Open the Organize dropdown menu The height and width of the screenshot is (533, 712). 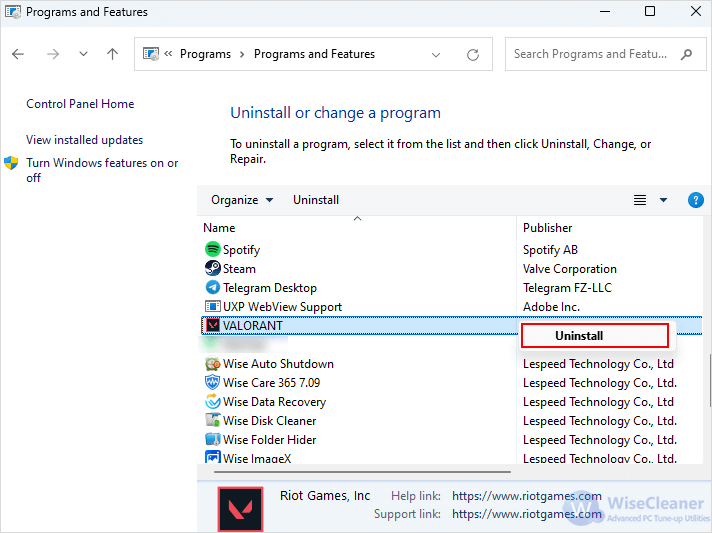tap(242, 200)
